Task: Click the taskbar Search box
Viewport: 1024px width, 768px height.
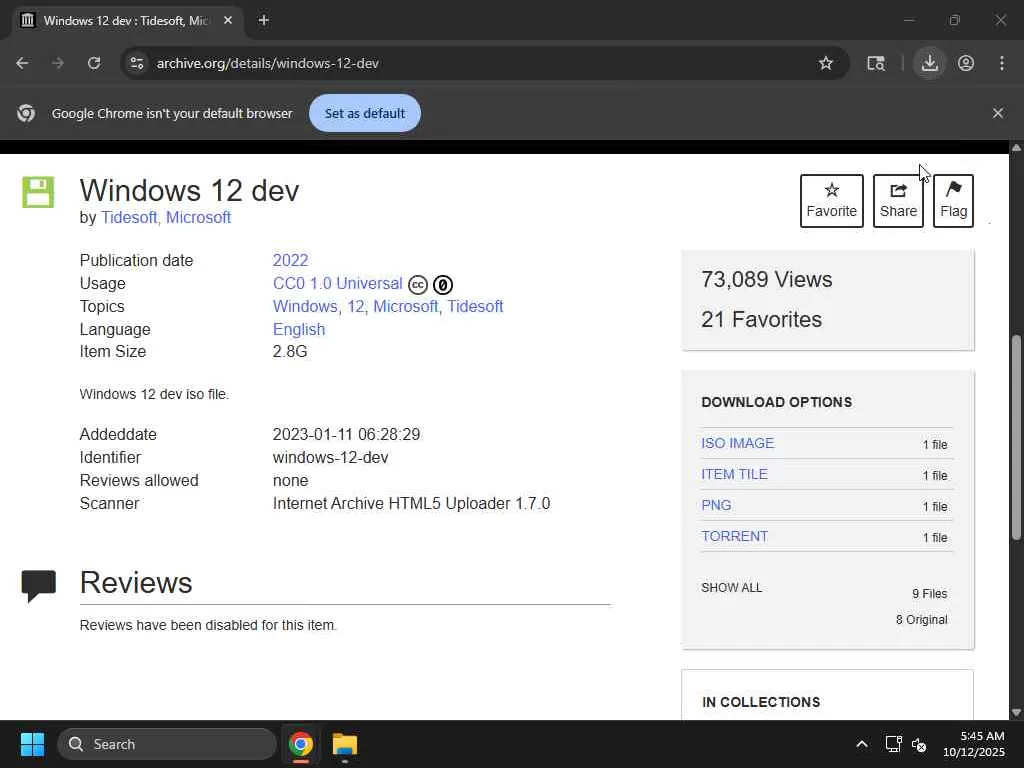Action: (x=167, y=744)
